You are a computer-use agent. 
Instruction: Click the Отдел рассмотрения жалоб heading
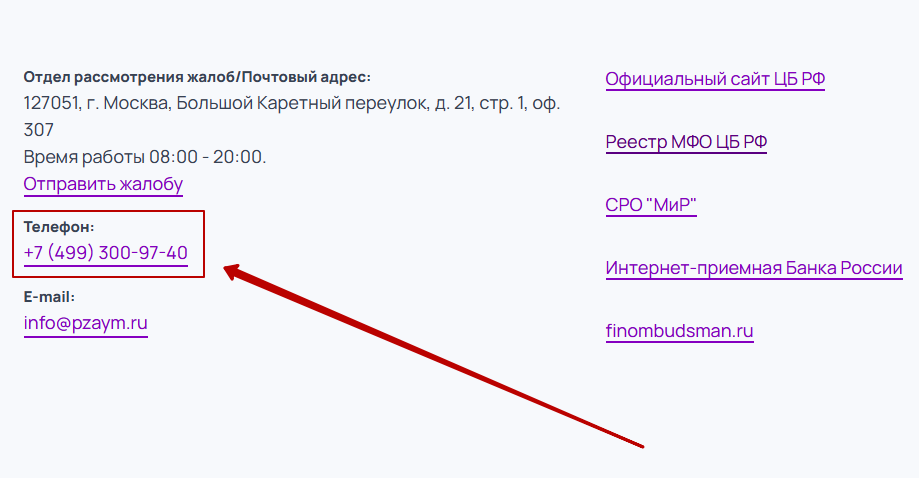(197, 76)
